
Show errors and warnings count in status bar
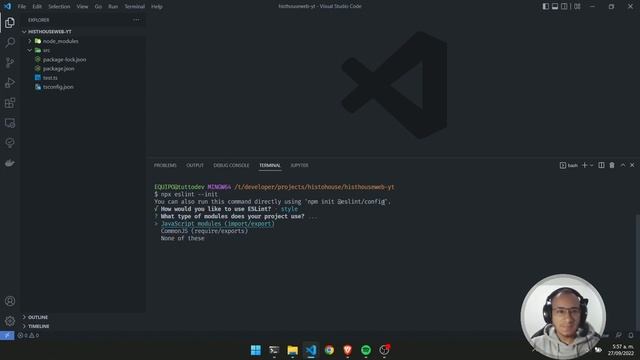28,336
